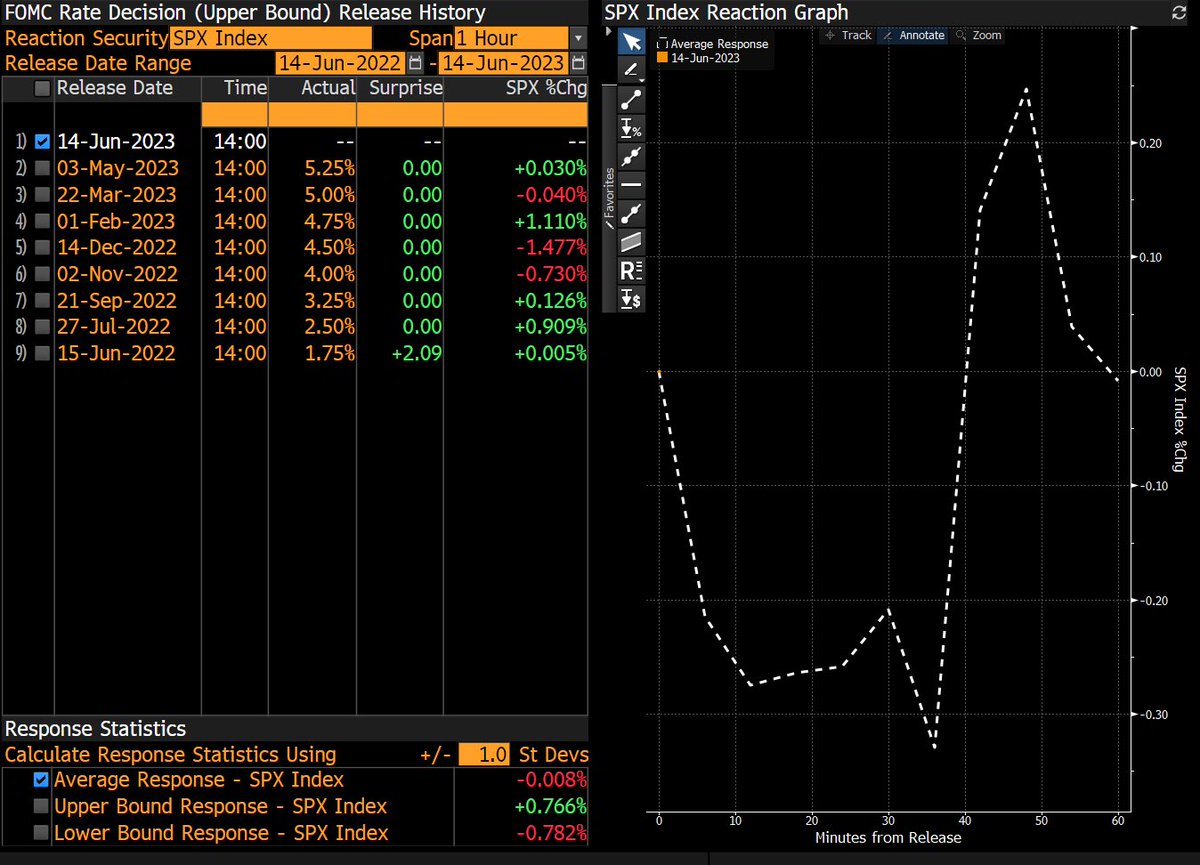
Task: Check the 01-Feb-2023 release checkbox
Action: [x=42, y=221]
